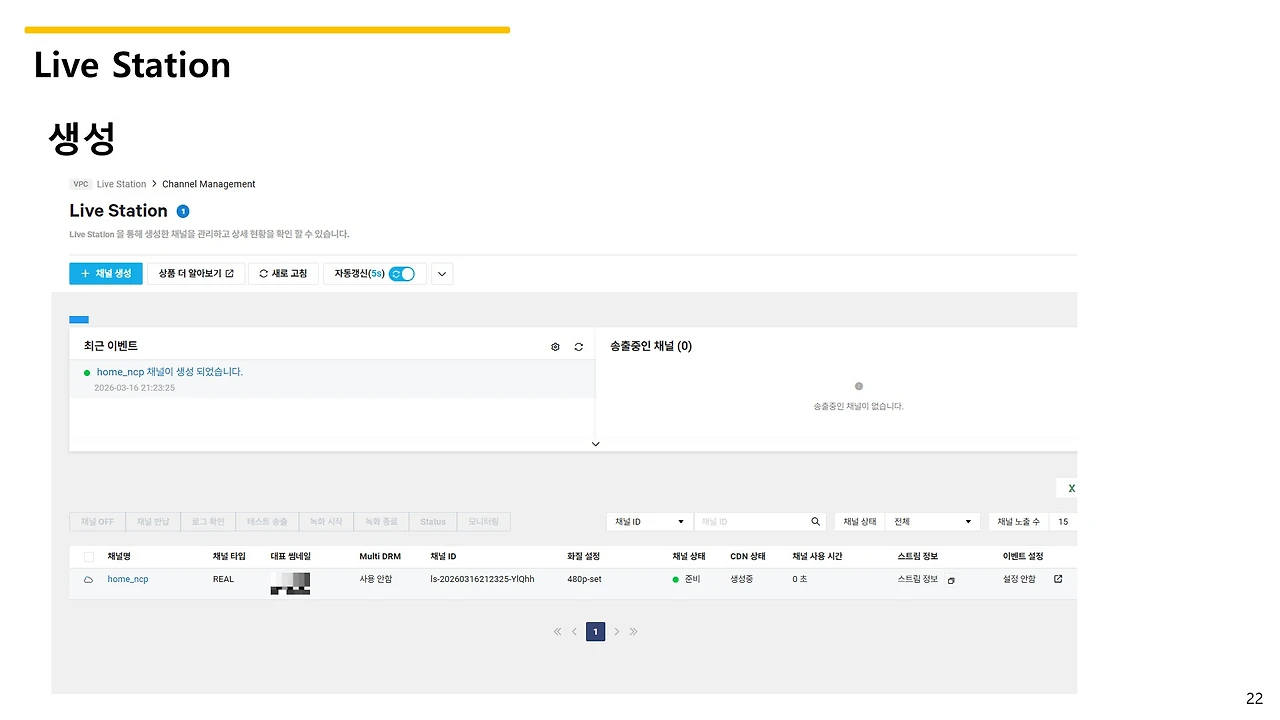Click the Live Station breadcrumb
This screenshot has width=1280, height=720.
point(121,184)
